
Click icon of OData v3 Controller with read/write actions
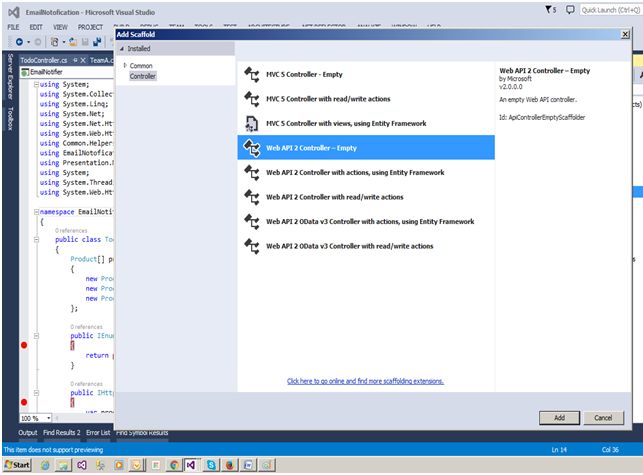click(x=252, y=247)
